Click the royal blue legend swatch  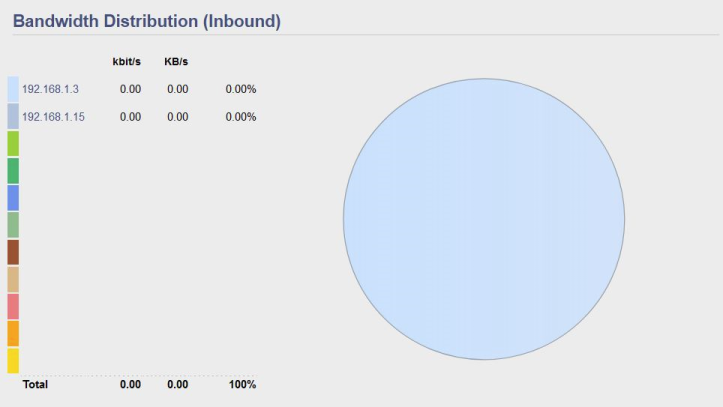pyautogui.click(x=13, y=198)
